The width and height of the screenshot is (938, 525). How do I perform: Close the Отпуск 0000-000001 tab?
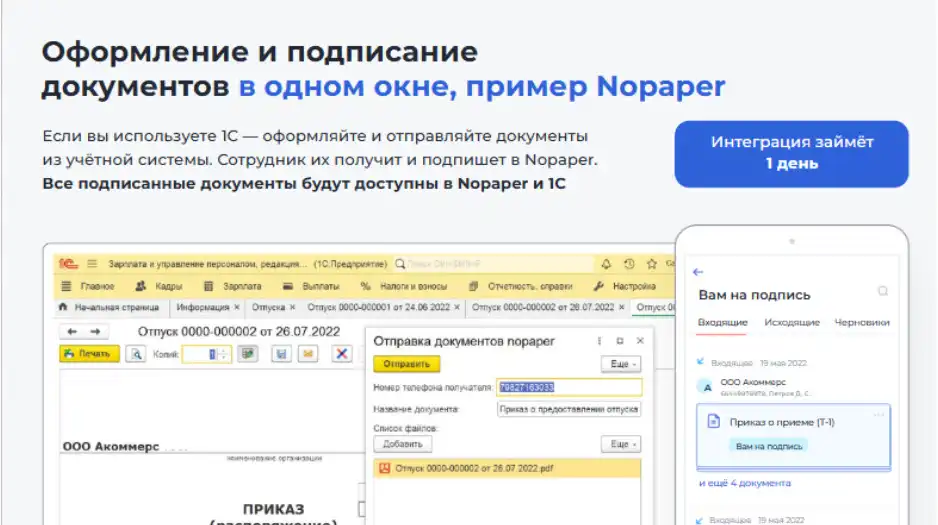pyautogui.click(x=457, y=307)
